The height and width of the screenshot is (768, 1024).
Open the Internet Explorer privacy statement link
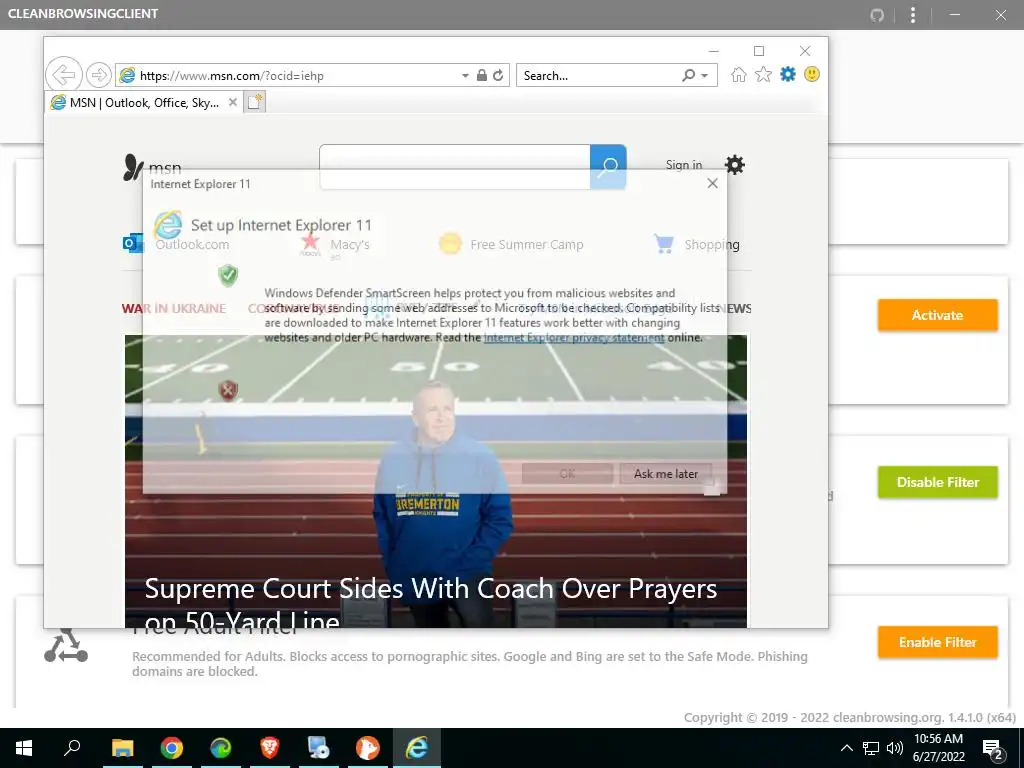573,338
